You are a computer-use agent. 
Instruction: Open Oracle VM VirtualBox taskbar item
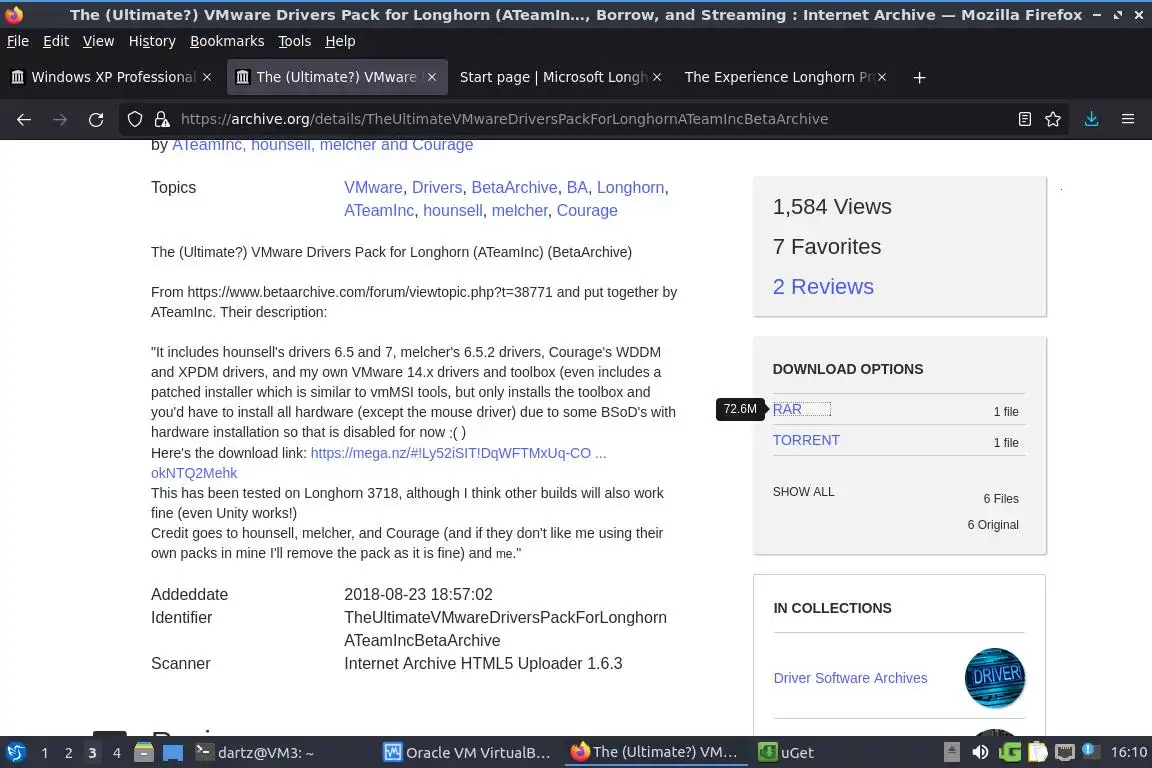[468, 753]
